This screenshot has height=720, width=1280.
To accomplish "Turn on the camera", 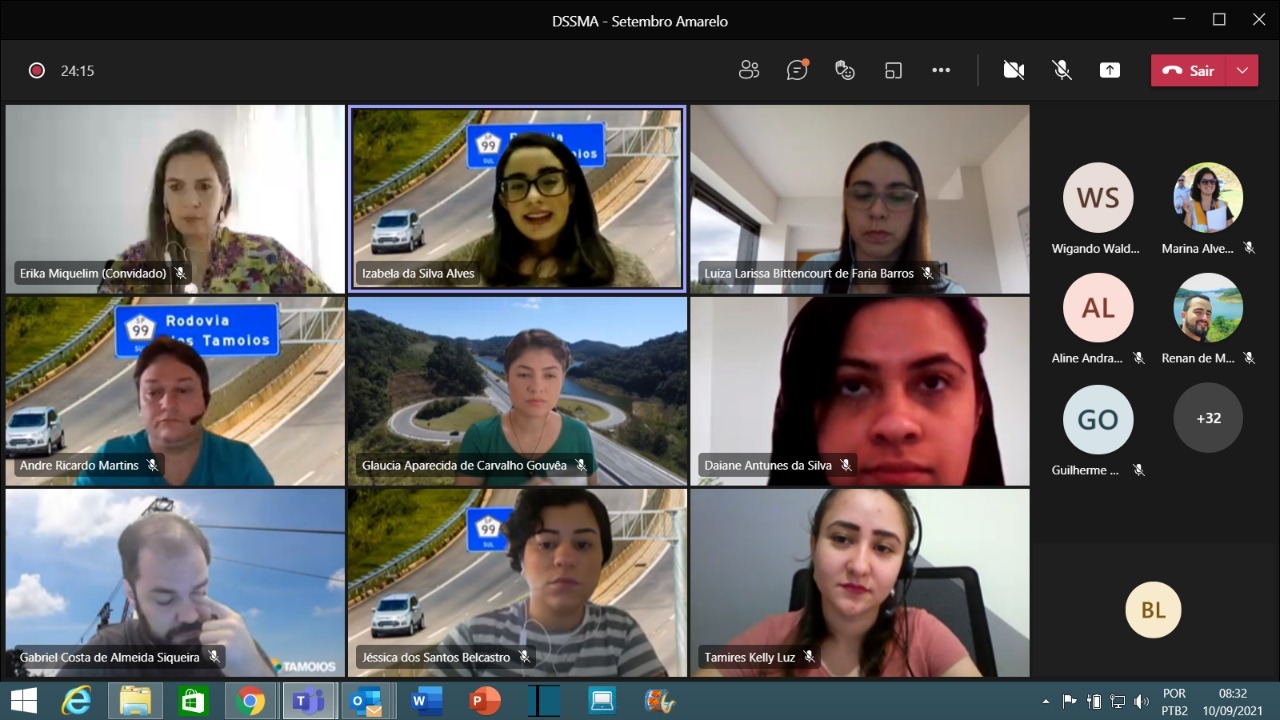I will [1014, 70].
